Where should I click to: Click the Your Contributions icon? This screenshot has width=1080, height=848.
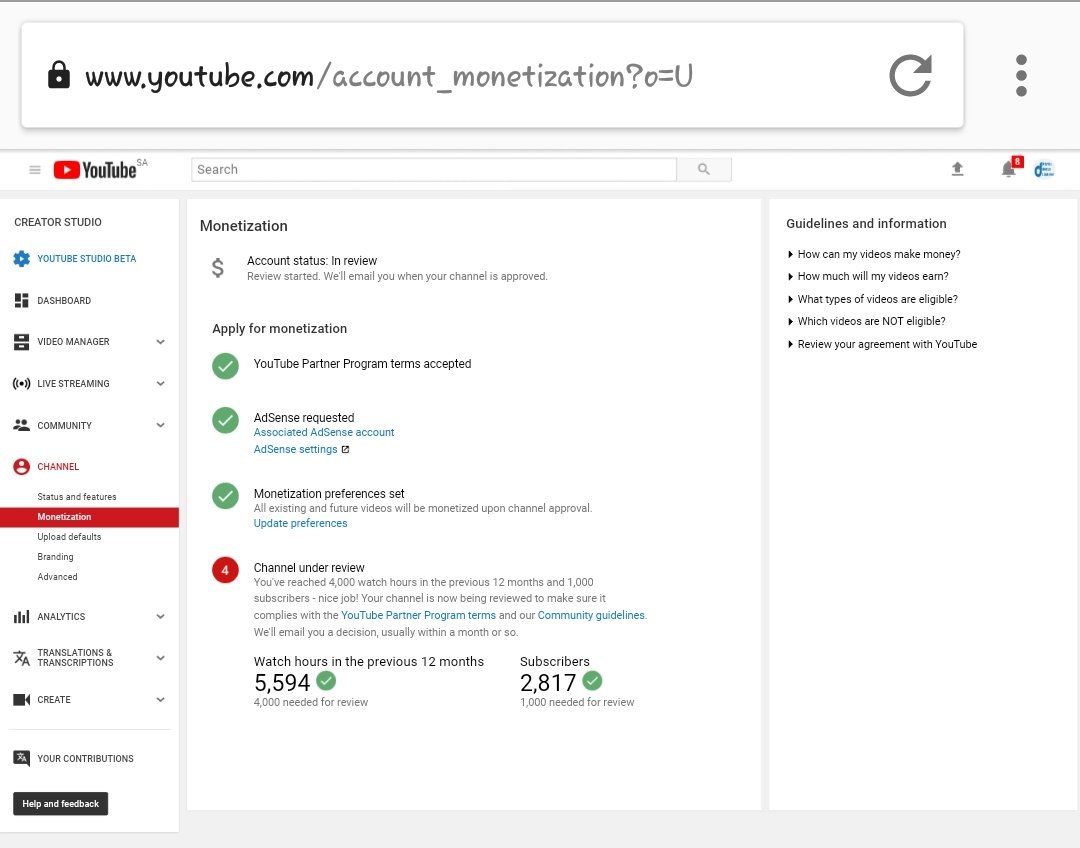click(x=21, y=758)
